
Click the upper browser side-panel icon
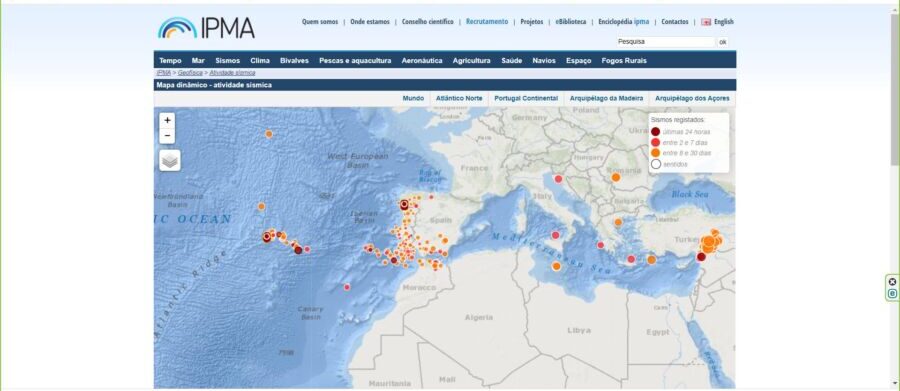(892, 282)
